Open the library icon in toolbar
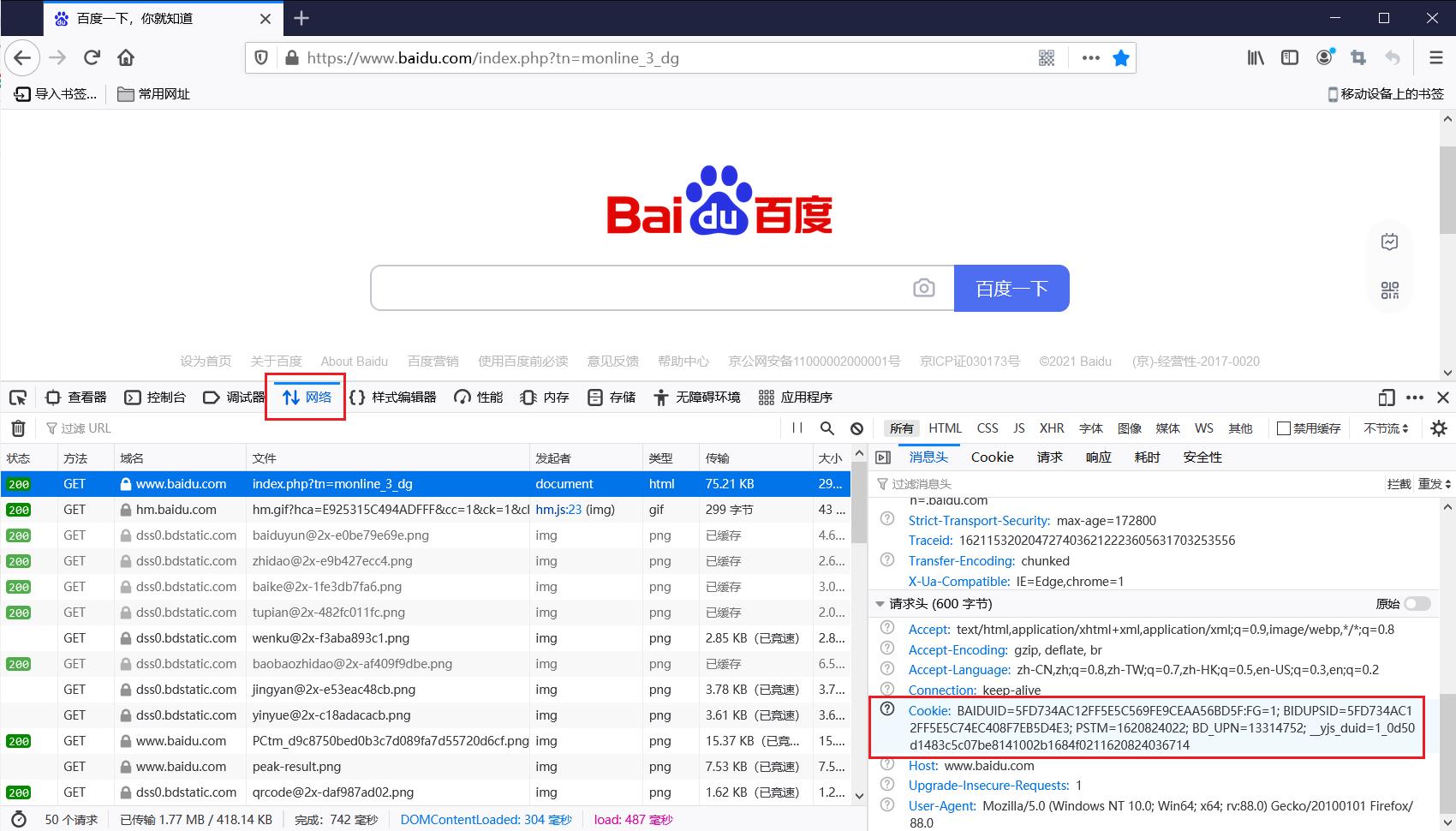 click(x=1256, y=58)
